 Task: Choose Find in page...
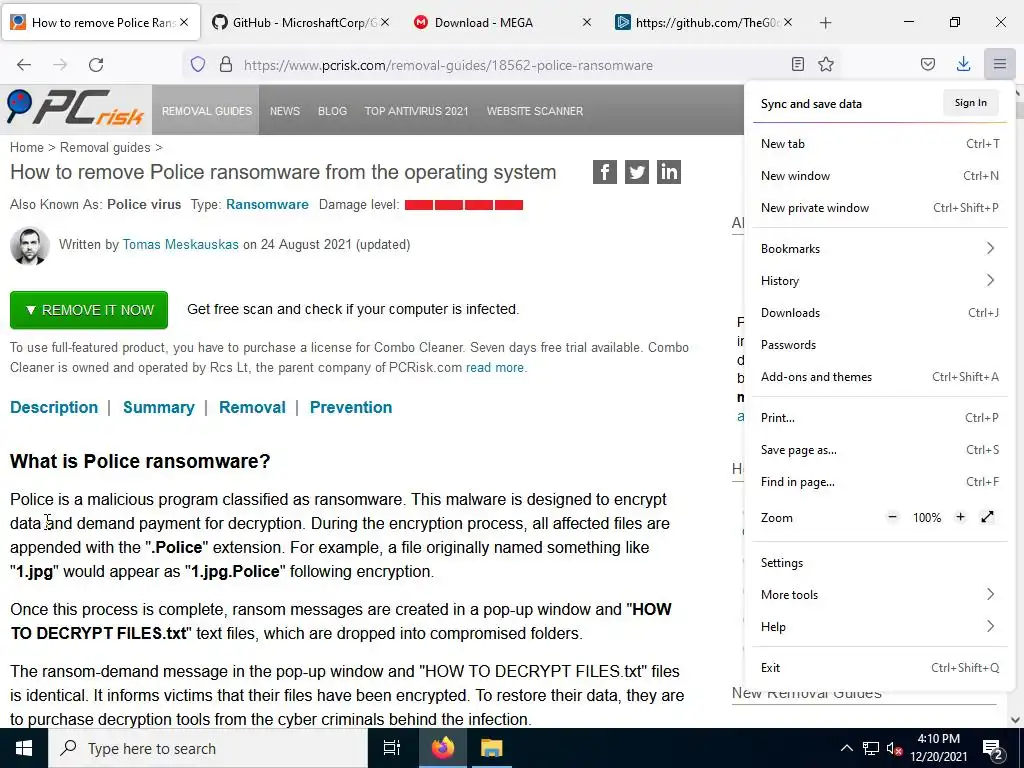tap(879, 481)
